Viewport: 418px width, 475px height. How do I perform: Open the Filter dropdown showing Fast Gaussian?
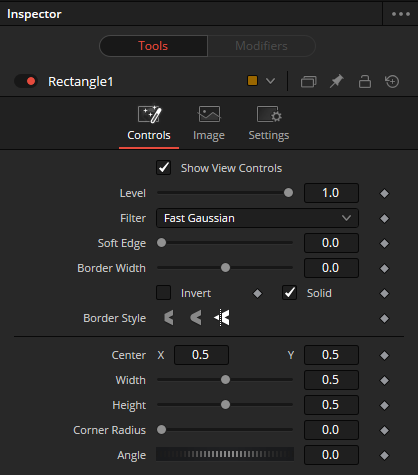point(257,218)
